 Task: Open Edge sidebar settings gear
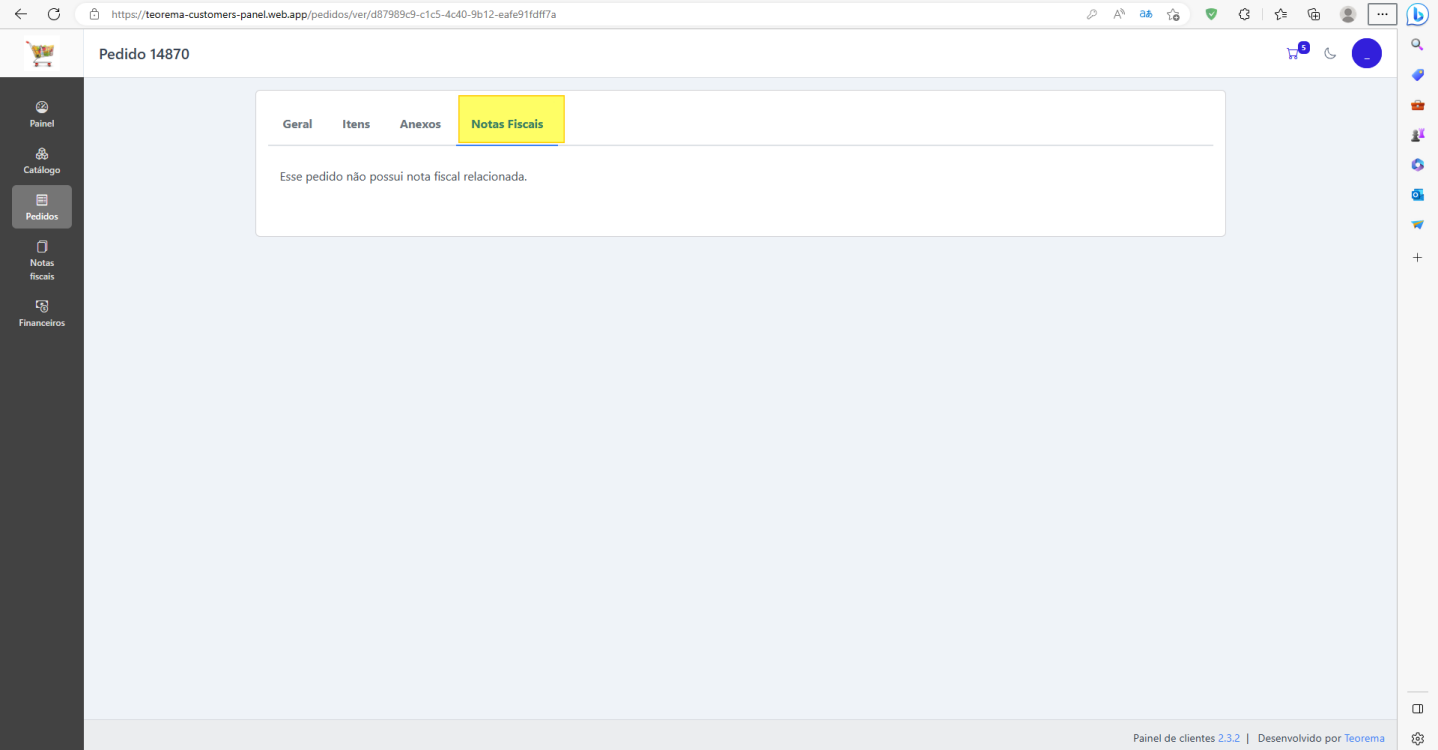[1417, 739]
